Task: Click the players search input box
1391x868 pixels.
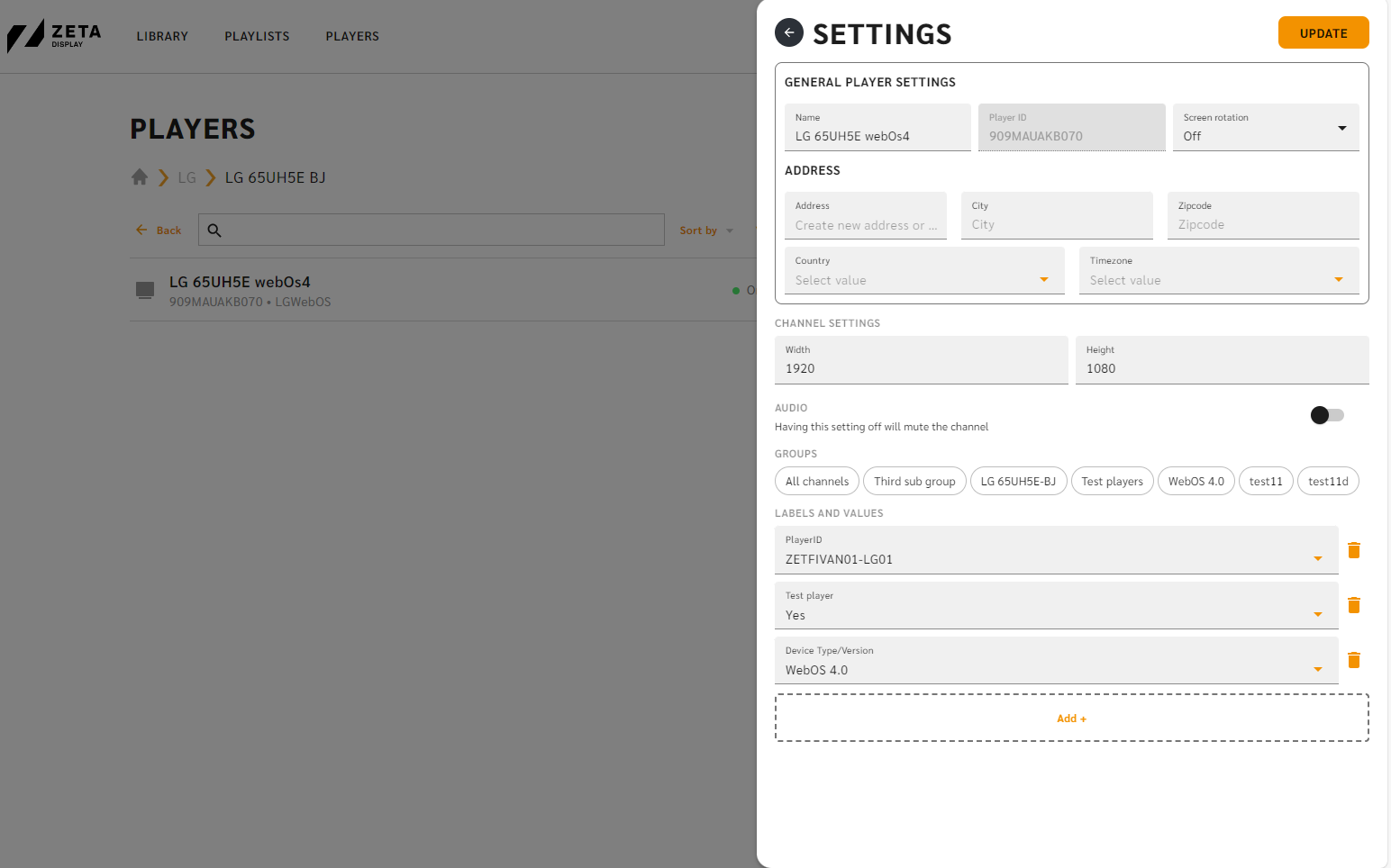Action: coord(432,230)
